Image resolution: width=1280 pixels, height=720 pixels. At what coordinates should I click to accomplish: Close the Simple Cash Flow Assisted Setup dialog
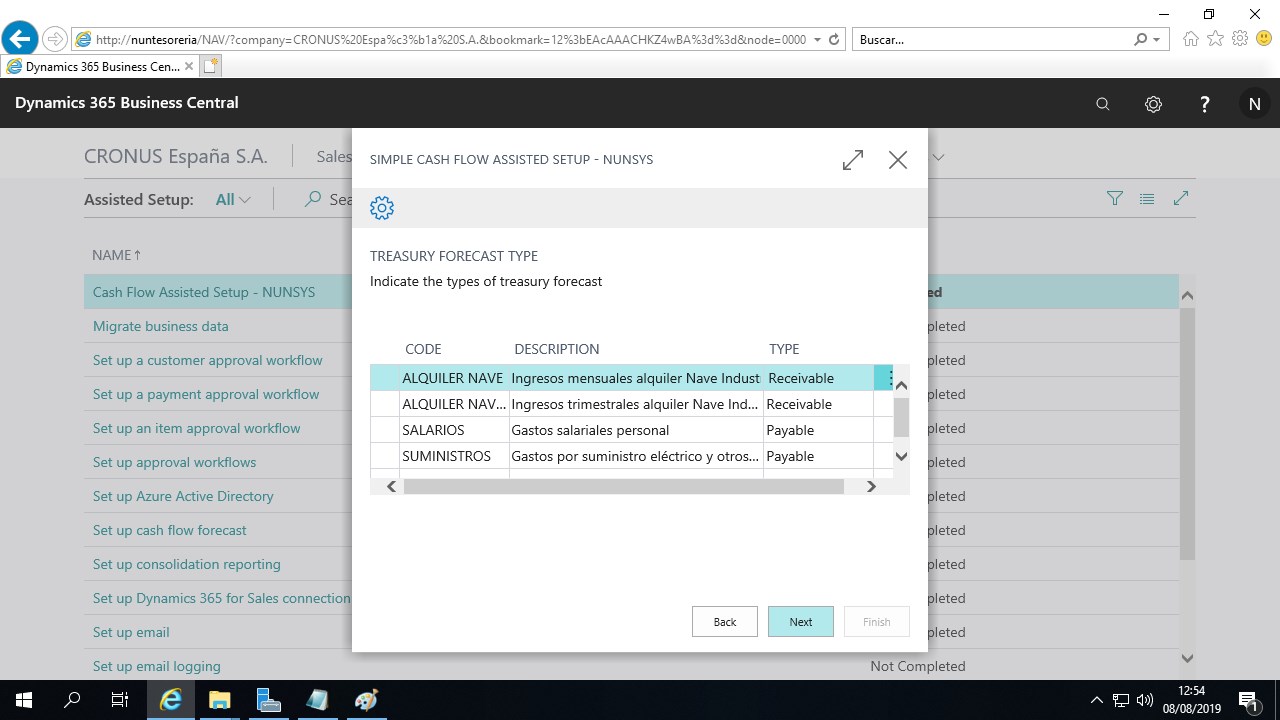(x=898, y=160)
